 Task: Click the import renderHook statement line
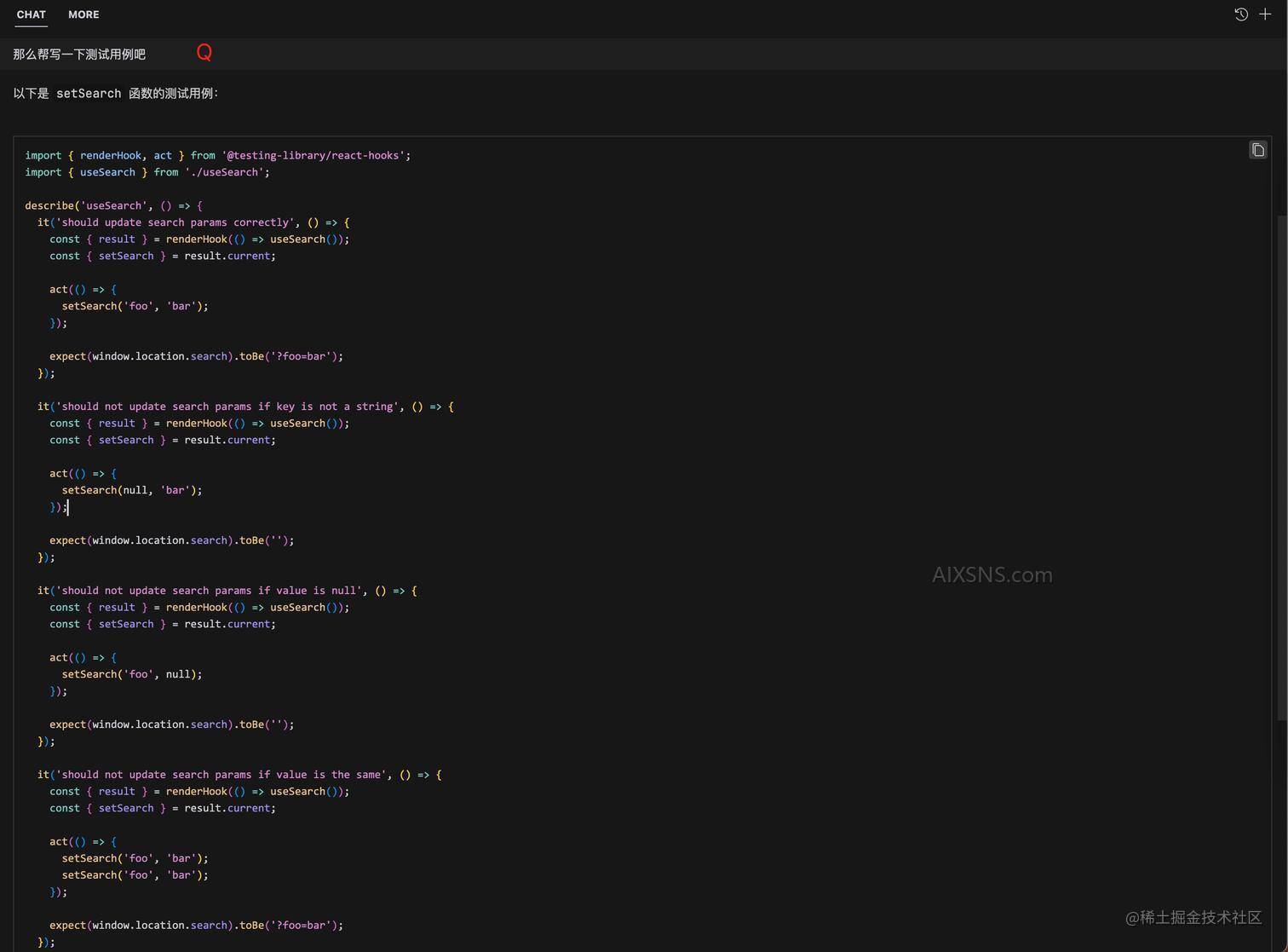click(217, 156)
